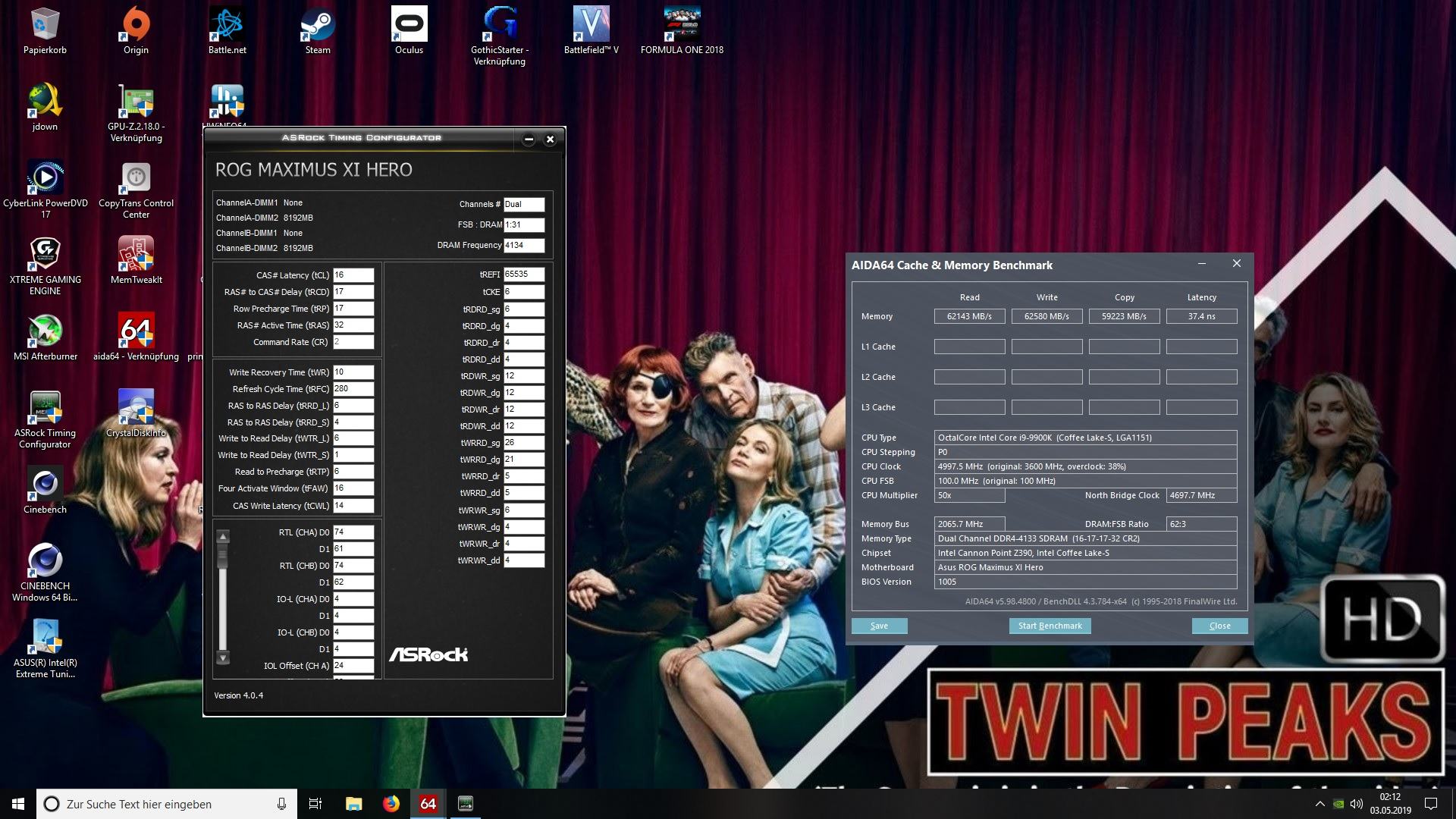The height and width of the screenshot is (819, 1456).
Task: Click the tWRRD_sg value field
Action: click(524, 443)
